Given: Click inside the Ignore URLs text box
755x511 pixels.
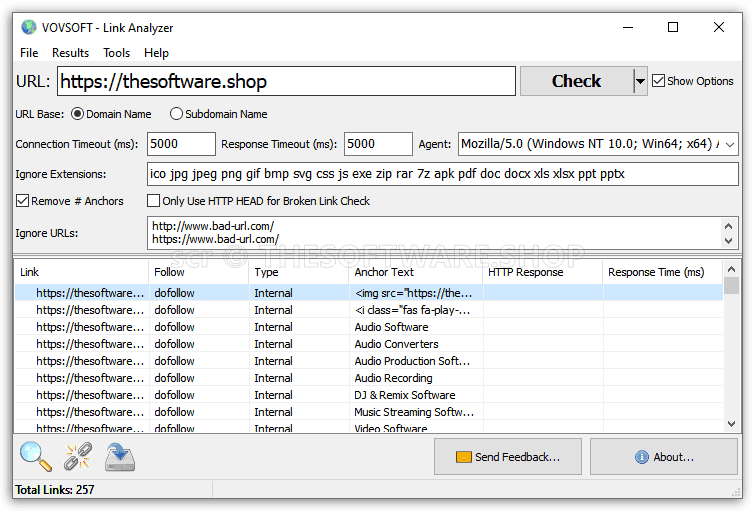Looking at the screenshot, I should click(433, 233).
